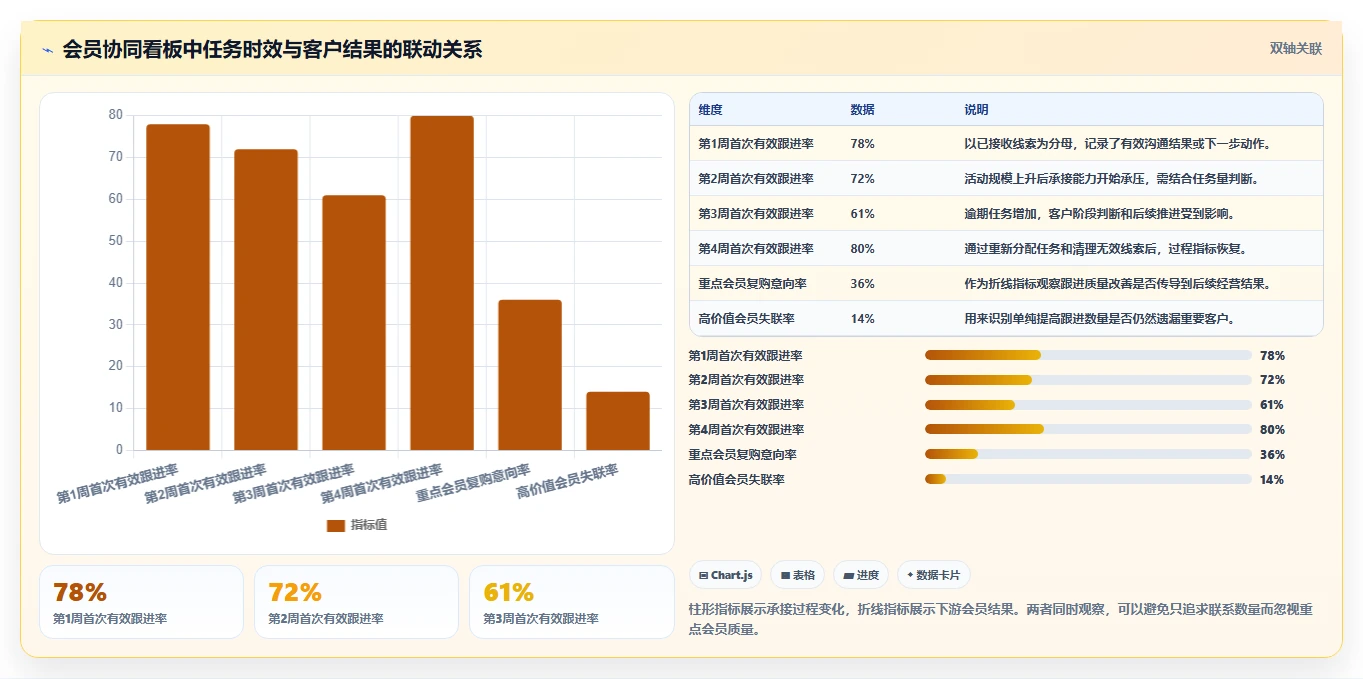Select the 72% cell in the table
This screenshot has width=1363, height=679.
point(862,179)
